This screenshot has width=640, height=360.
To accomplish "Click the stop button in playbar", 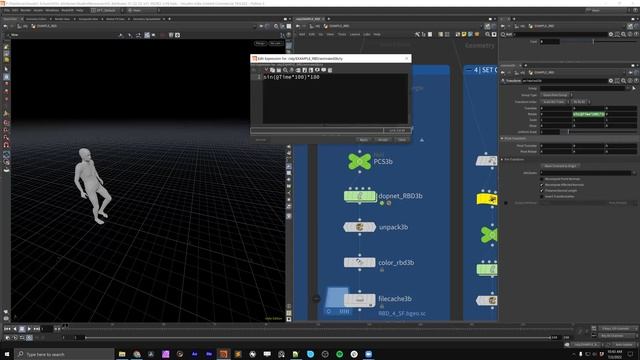I will pos(22,329).
